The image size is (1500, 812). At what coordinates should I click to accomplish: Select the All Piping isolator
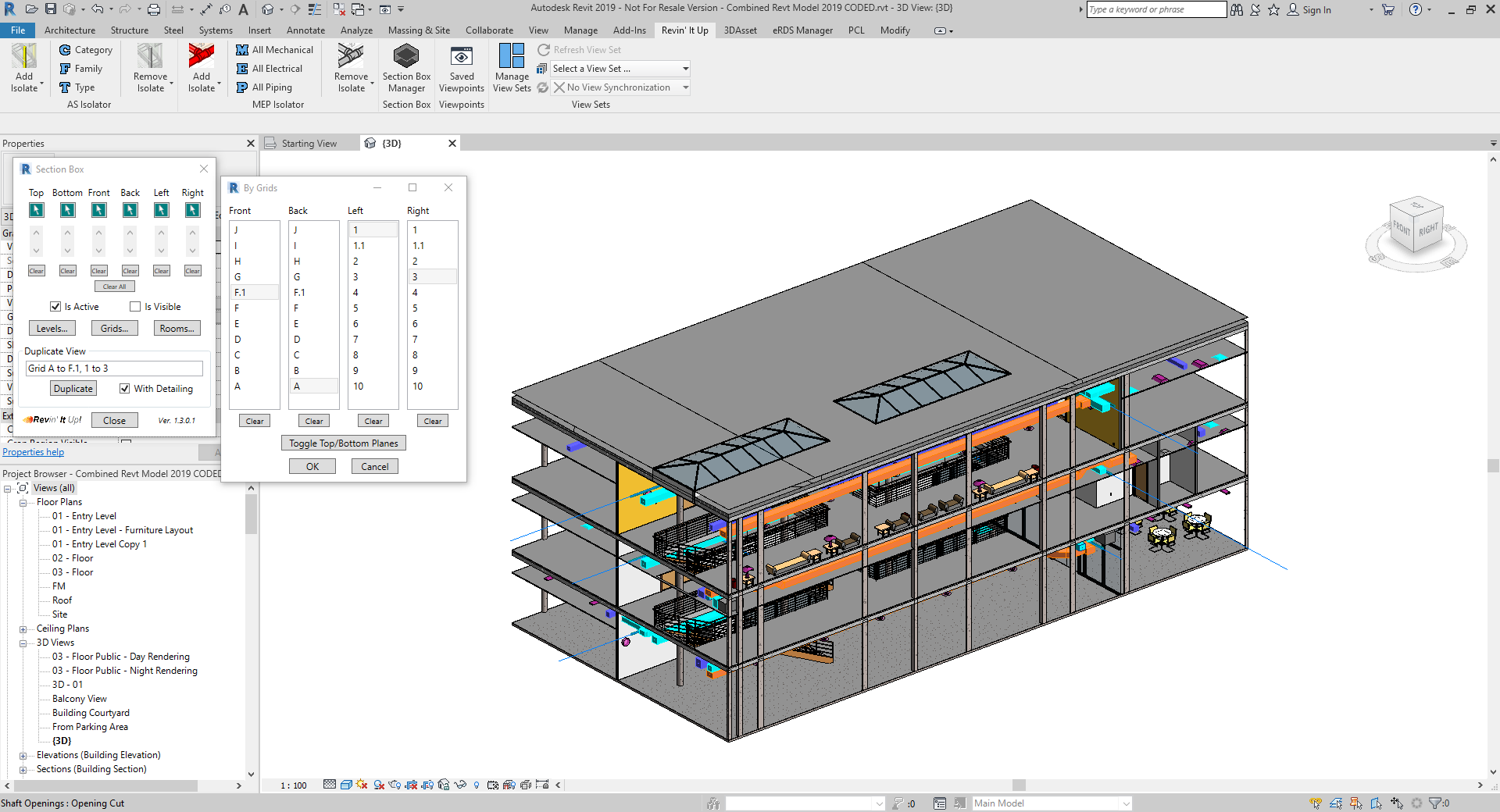coord(264,87)
